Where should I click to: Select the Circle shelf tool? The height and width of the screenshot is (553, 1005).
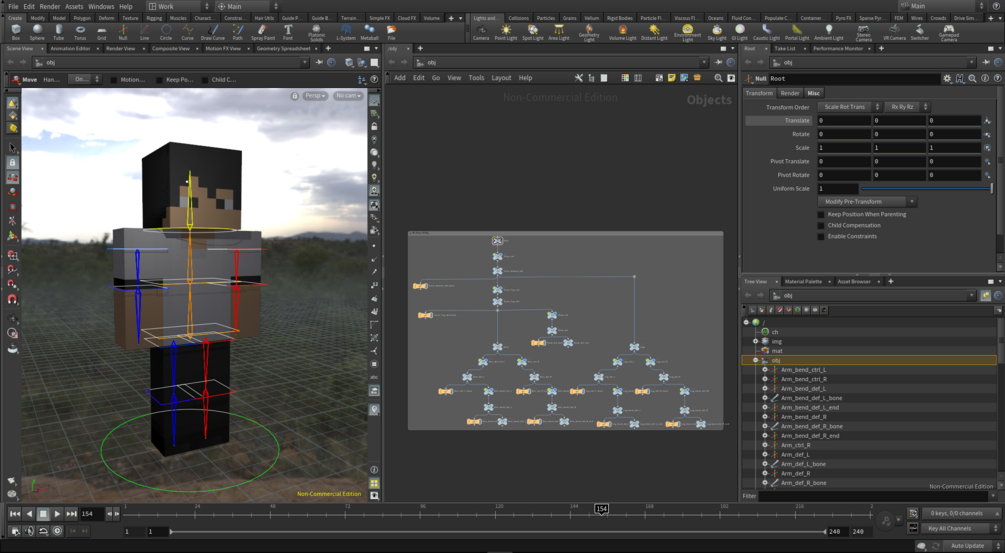coord(166,32)
